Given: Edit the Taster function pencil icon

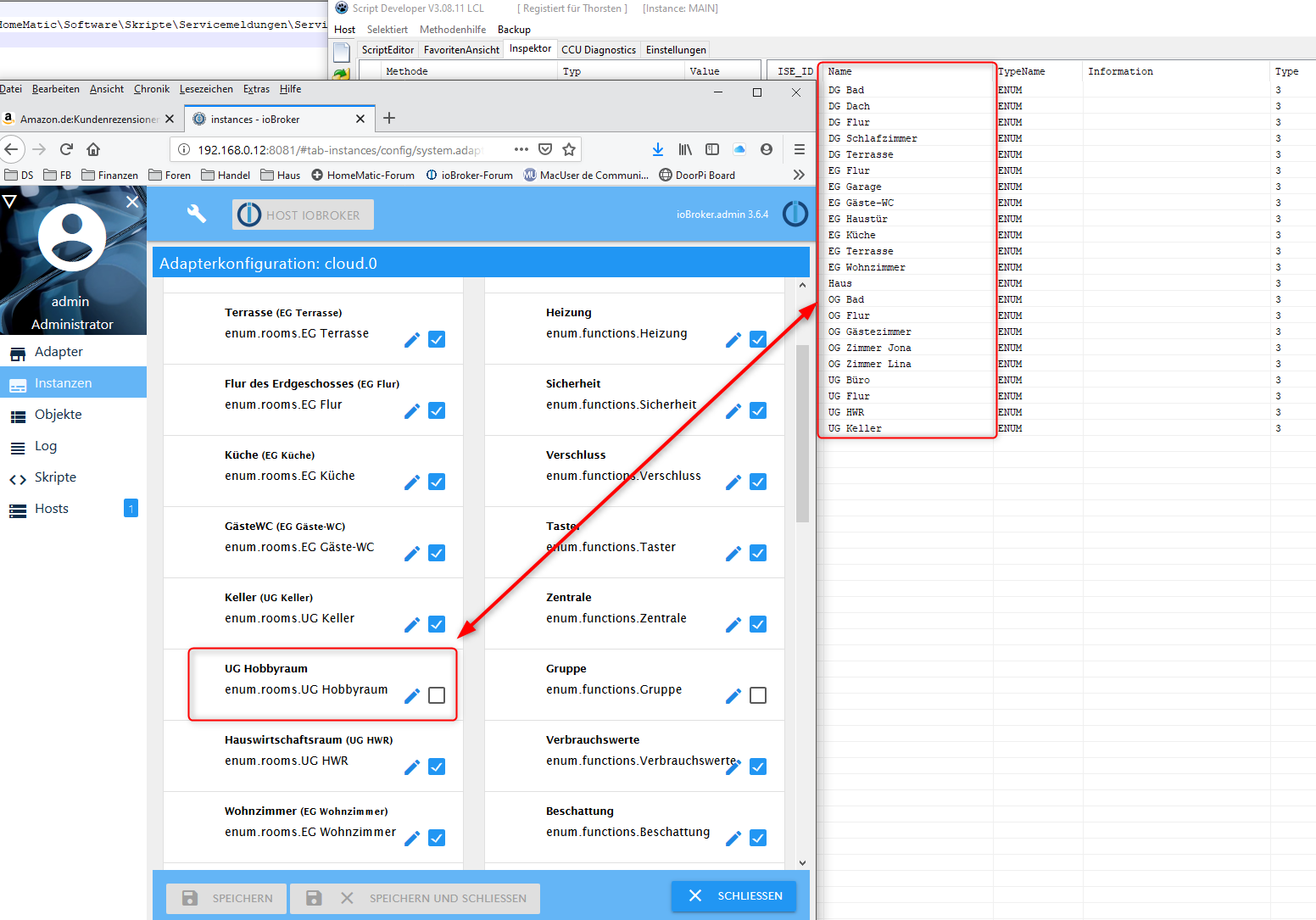Looking at the screenshot, I should click(733, 554).
